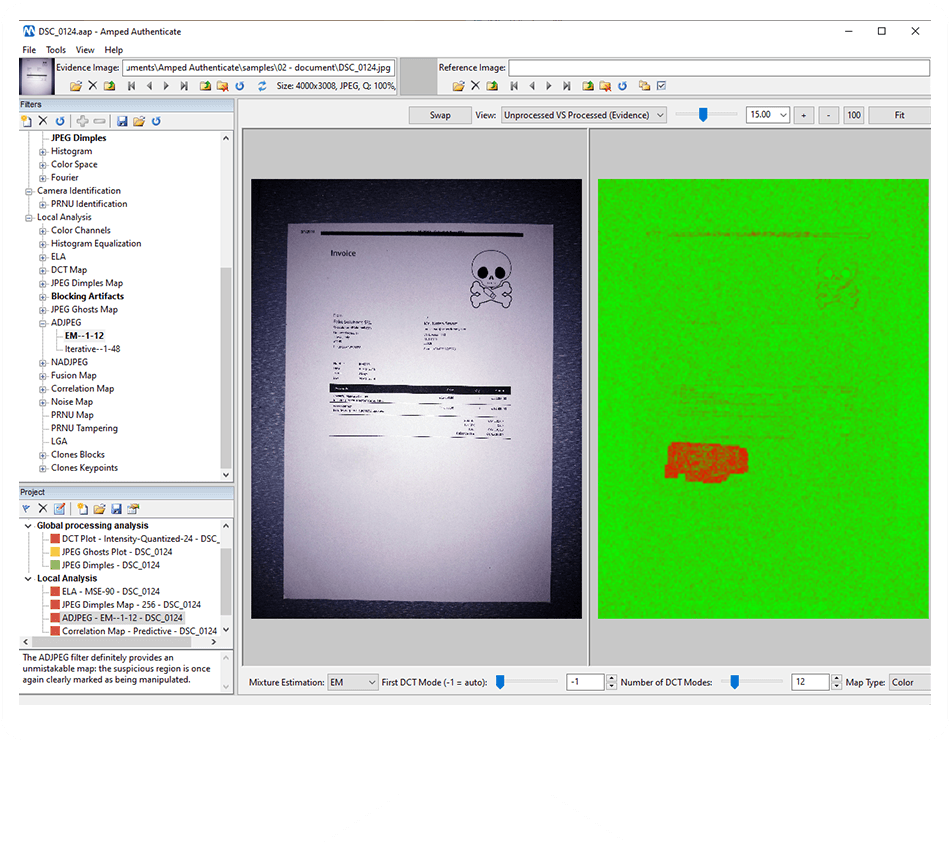Screen dimensions: 950x845
Task: Click the flag icon in Project toolbar
Action: click(27, 509)
